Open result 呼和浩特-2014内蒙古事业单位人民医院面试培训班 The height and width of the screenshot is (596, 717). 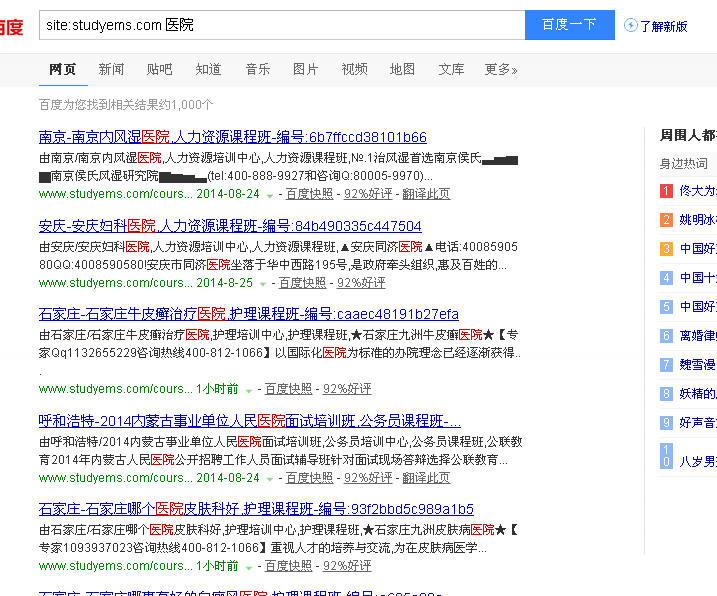pyautogui.click(x=250, y=421)
